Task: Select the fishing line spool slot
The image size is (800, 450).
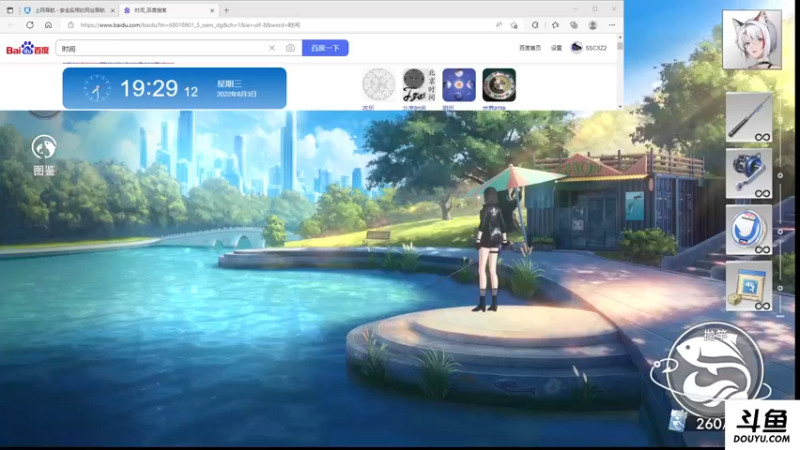Action: (x=749, y=230)
